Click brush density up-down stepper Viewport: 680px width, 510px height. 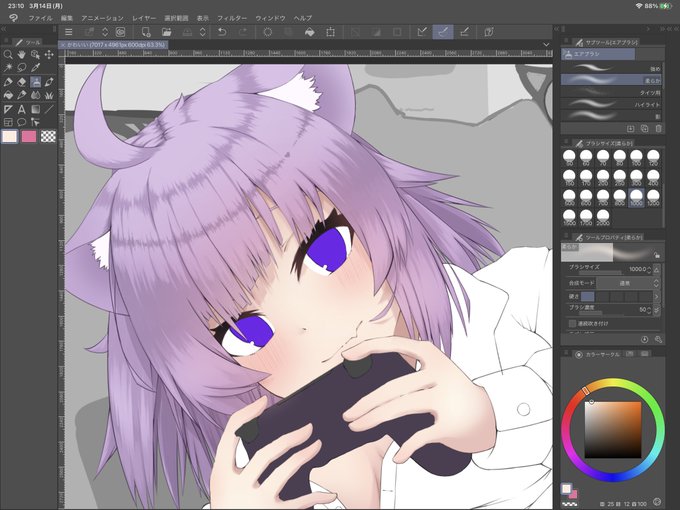coord(649,310)
